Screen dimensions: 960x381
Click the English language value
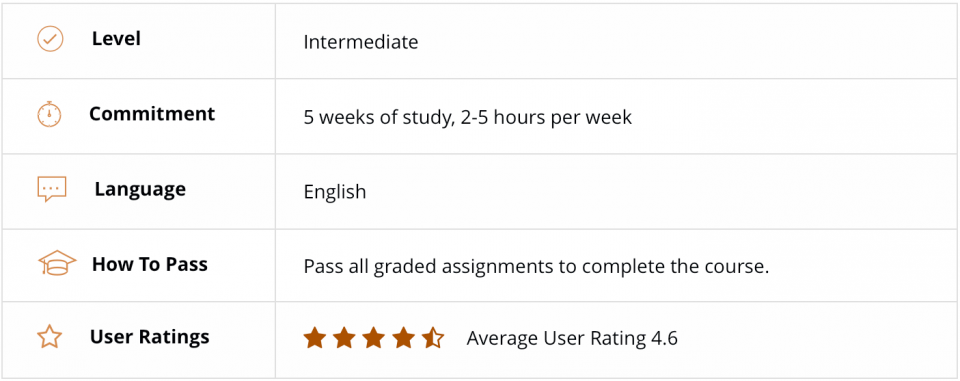335,192
